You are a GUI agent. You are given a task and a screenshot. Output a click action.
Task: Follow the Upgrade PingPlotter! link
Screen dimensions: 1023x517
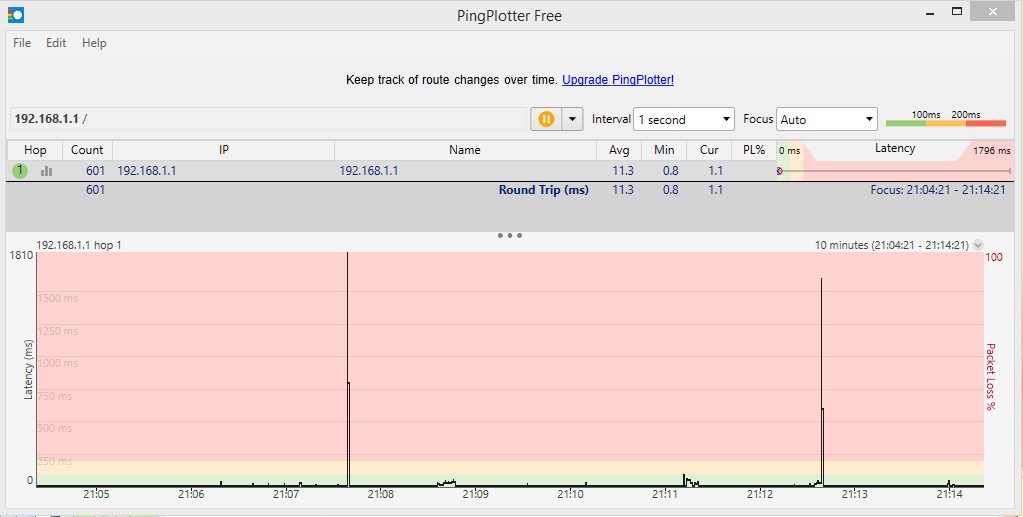618,80
